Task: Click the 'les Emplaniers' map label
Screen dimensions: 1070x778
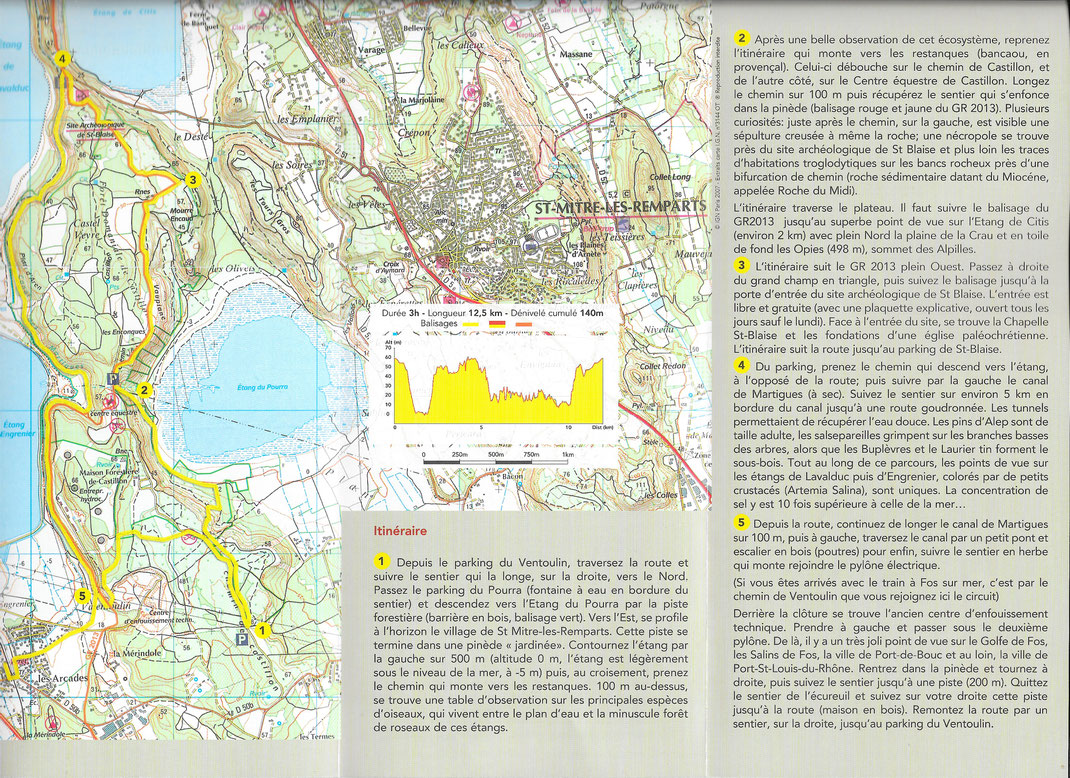Action: click(x=308, y=119)
